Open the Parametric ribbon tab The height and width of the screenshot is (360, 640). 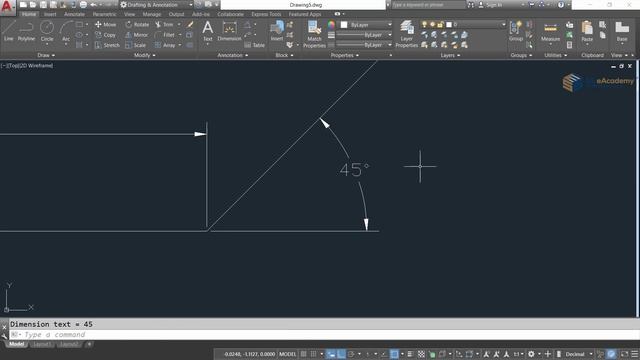104,14
